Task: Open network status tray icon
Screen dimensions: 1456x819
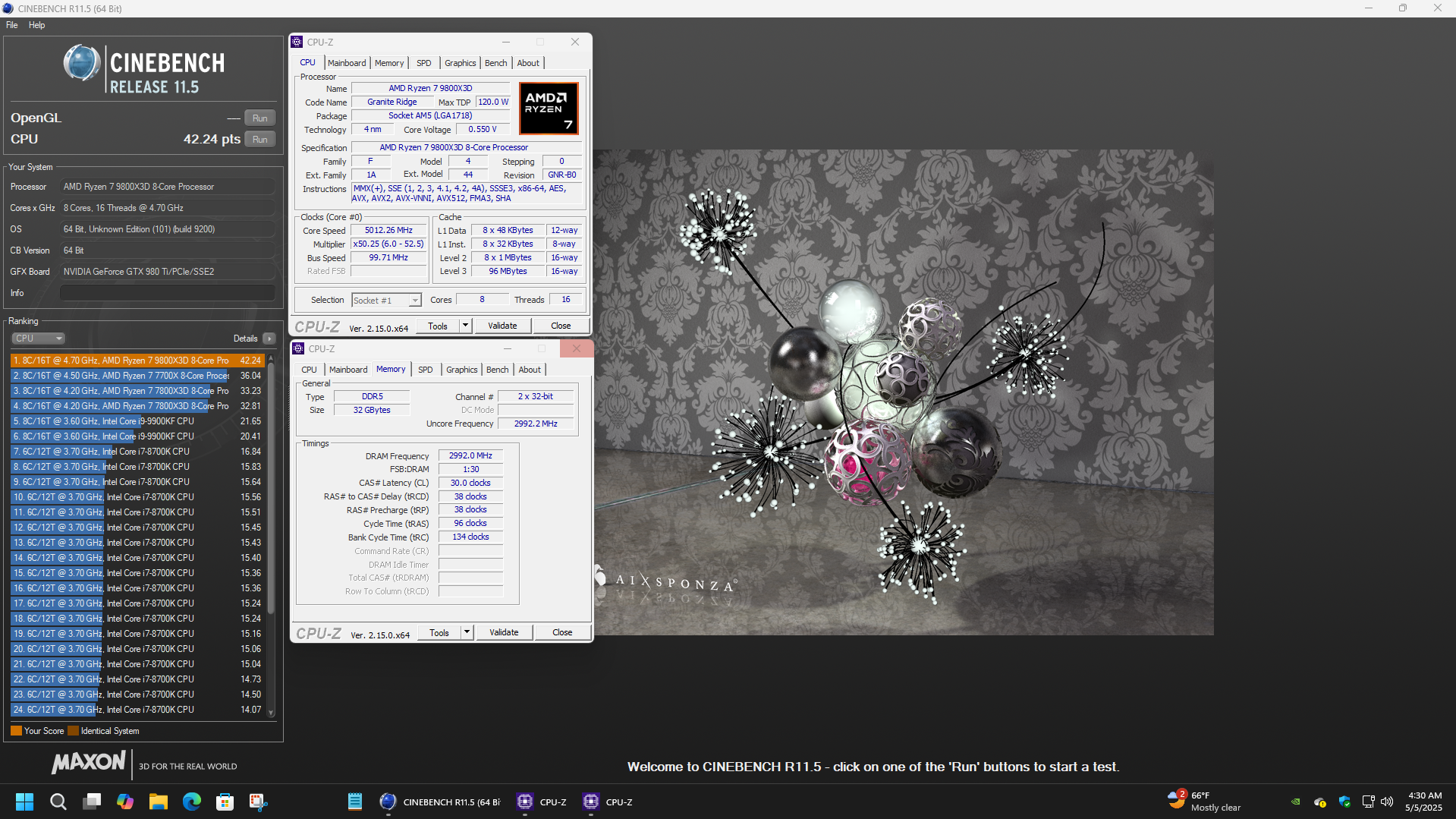Action: [x=1368, y=802]
